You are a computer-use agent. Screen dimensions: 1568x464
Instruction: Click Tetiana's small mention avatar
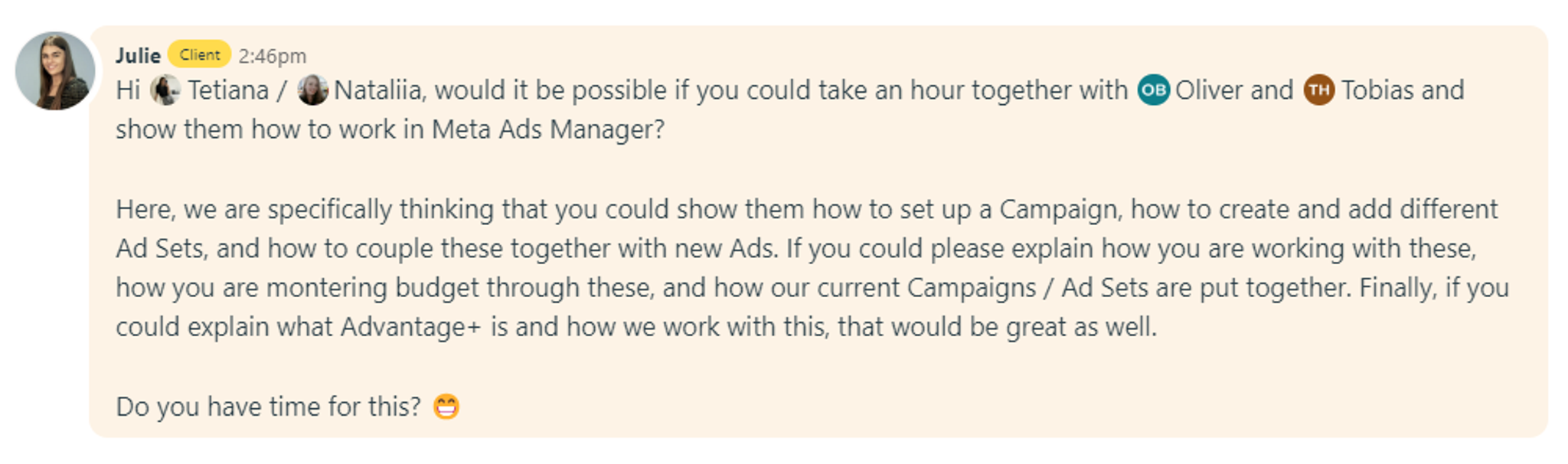click(165, 90)
